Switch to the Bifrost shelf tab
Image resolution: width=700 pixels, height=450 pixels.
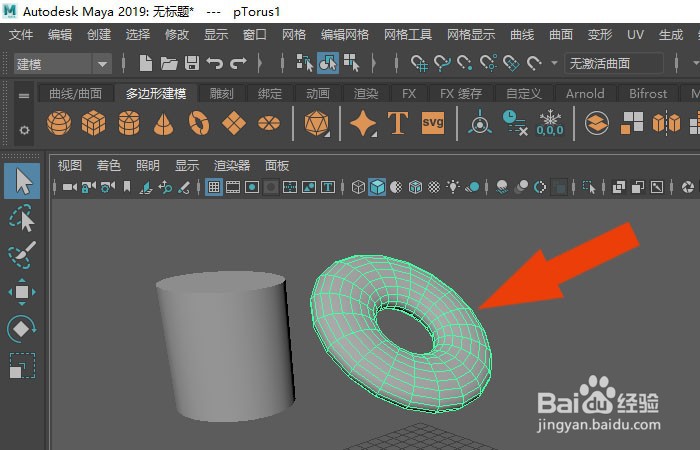pos(648,94)
